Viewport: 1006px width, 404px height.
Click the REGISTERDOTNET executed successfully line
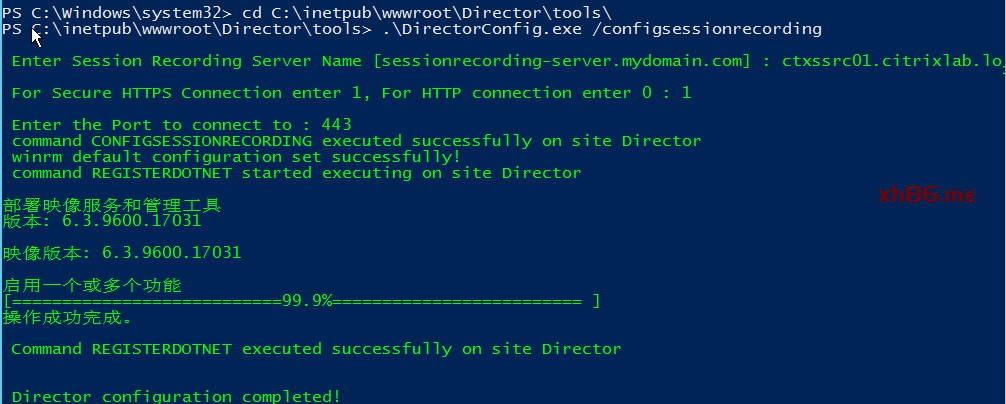coord(316,349)
